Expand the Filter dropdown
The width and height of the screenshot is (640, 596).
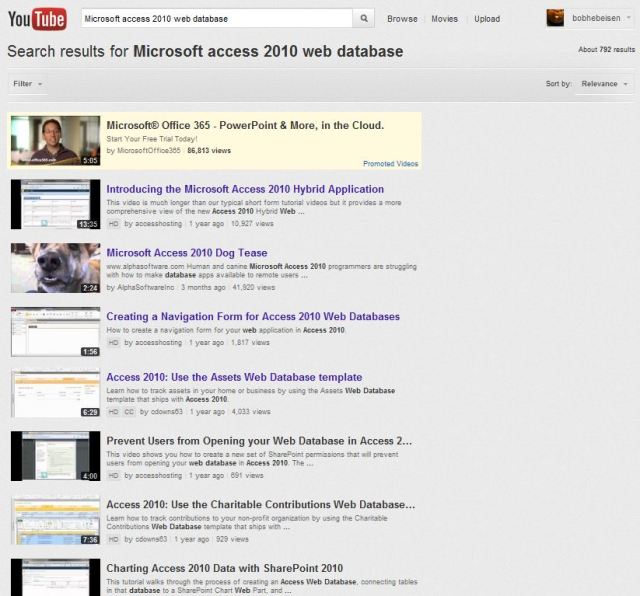pos(28,84)
